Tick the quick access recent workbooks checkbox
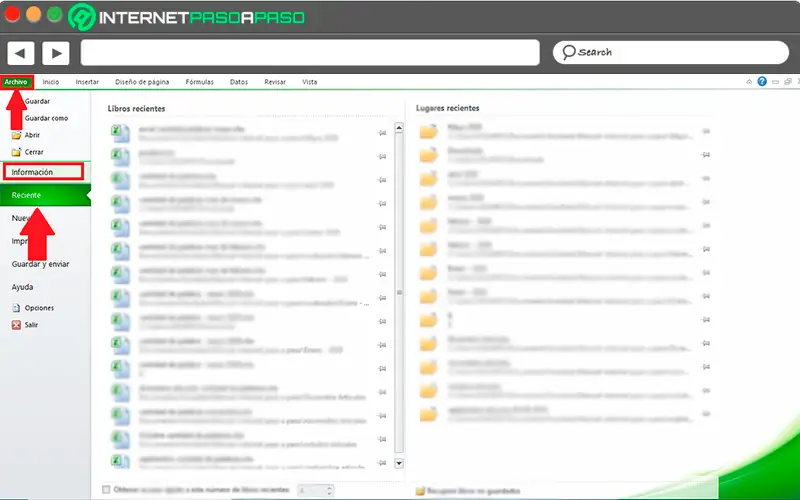The image size is (800, 500). pyautogui.click(x=106, y=490)
